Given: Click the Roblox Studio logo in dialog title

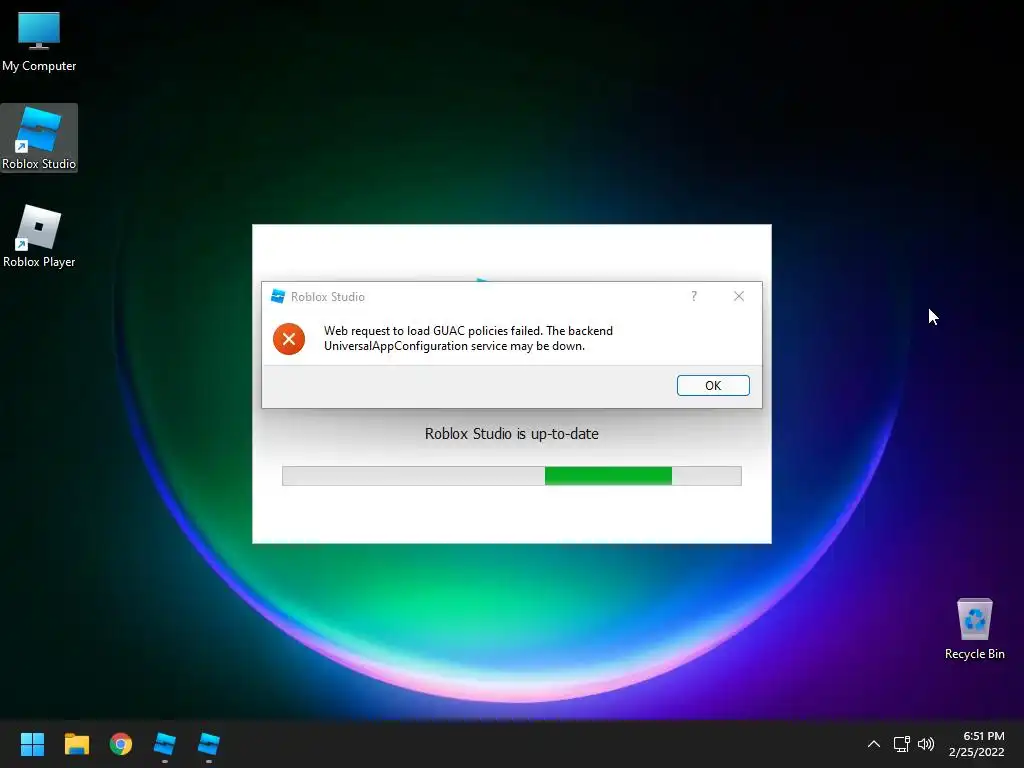Looking at the screenshot, I should coord(278,296).
